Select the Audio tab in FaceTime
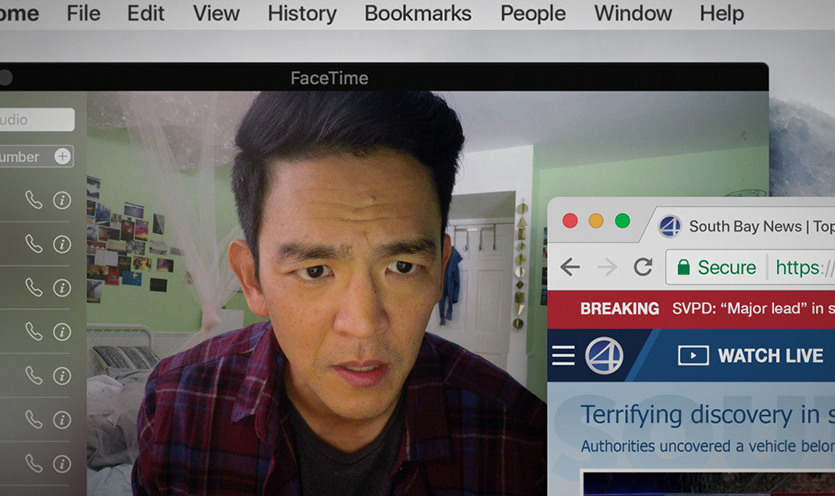This screenshot has width=835, height=496. click(x=37, y=119)
